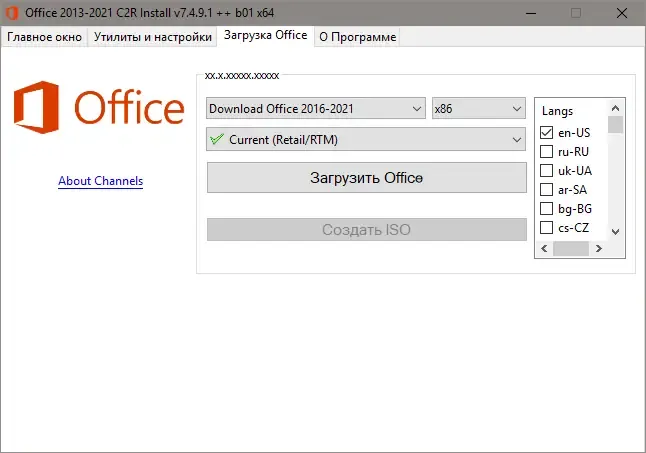
Task: Uncheck the en-US language checkbox
Action: point(546,133)
